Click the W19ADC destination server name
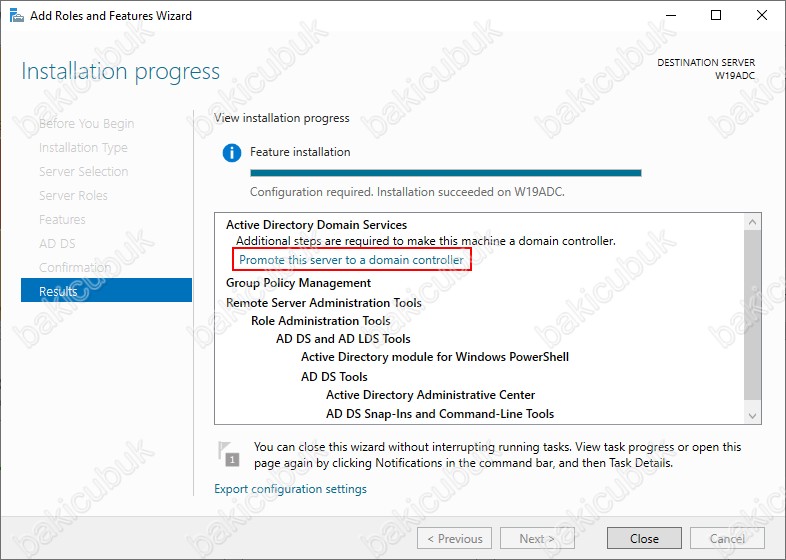Viewport: 786px width, 560px height. click(x=734, y=76)
